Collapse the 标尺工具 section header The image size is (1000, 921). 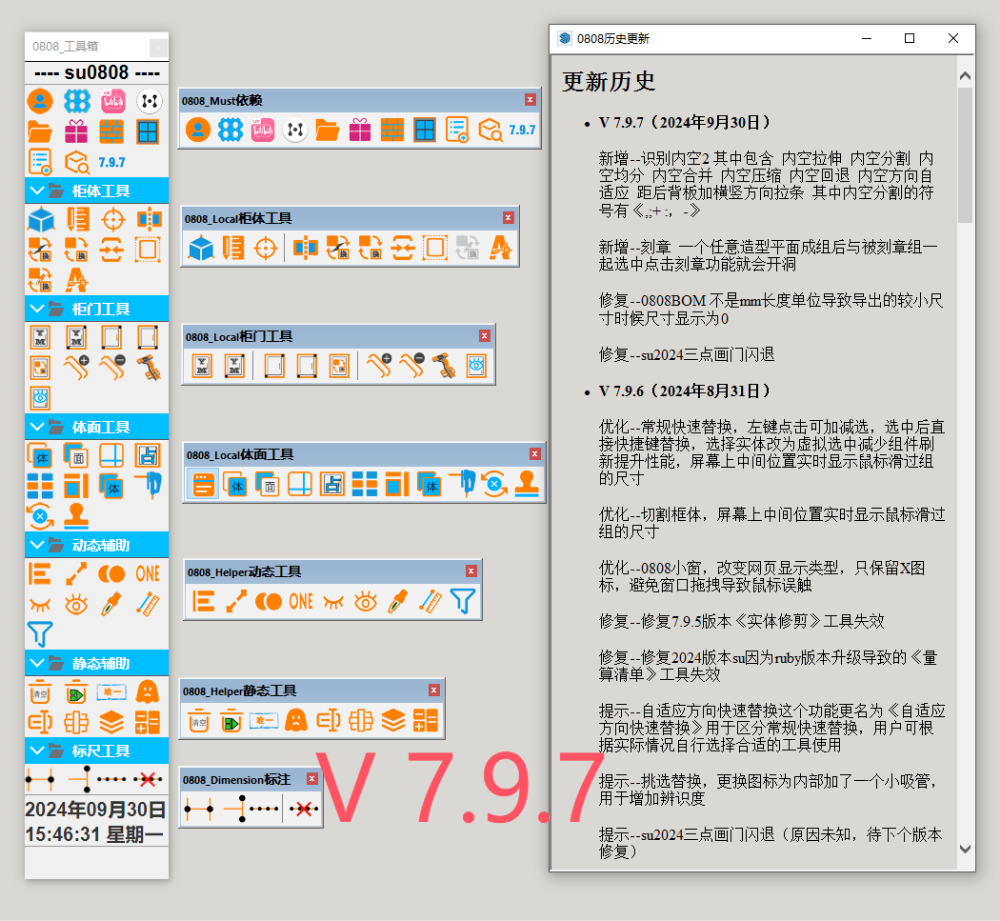coord(37,750)
